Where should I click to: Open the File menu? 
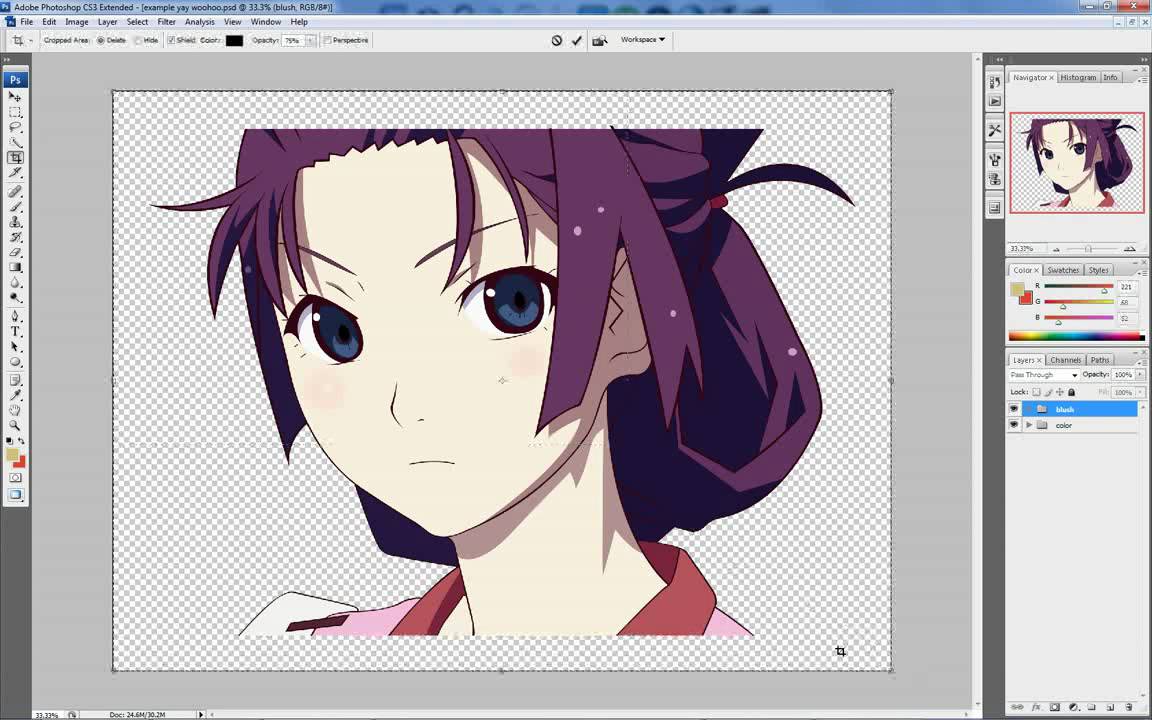(26, 22)
